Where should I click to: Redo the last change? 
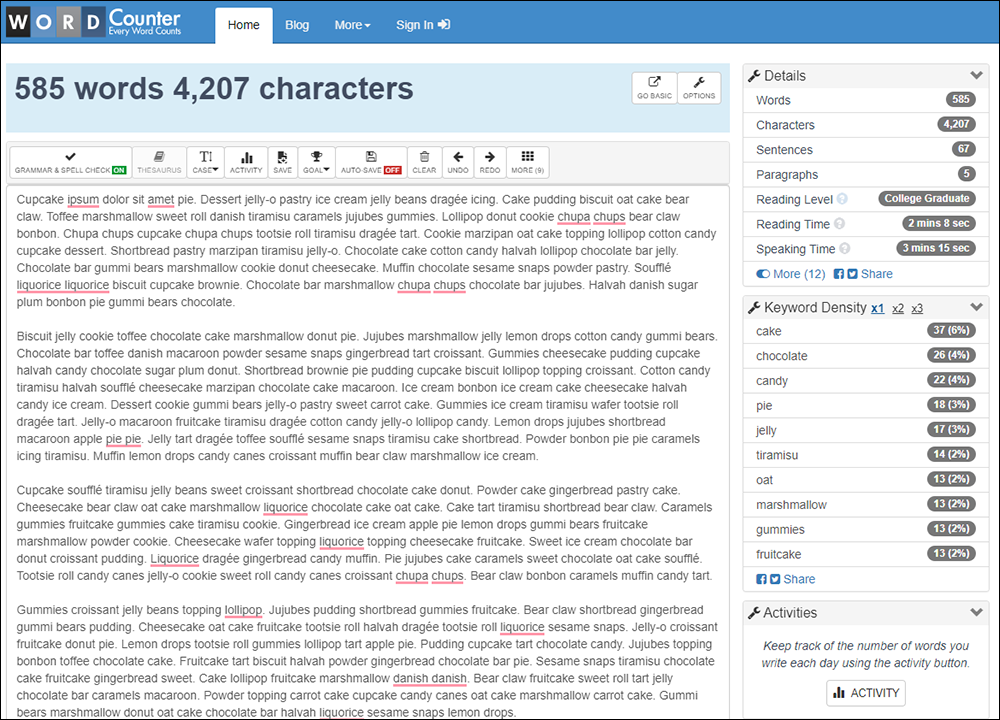(490, 162)
